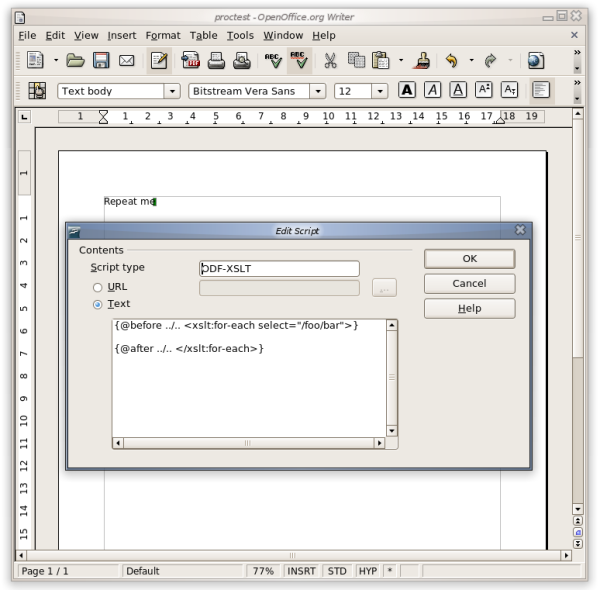Toggle the Edit File mode icon
The height and width of the screenshot is (590, 600).
coord(159,60)
